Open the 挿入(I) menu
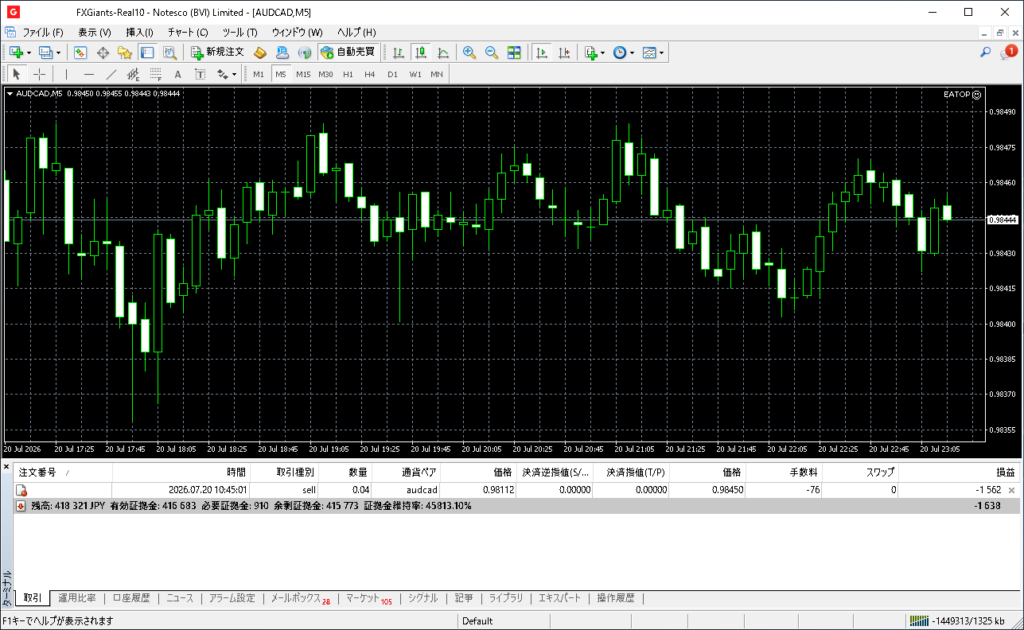This screenshot has width=1024, height=630. pyautogui.click(x=139, y=32)
